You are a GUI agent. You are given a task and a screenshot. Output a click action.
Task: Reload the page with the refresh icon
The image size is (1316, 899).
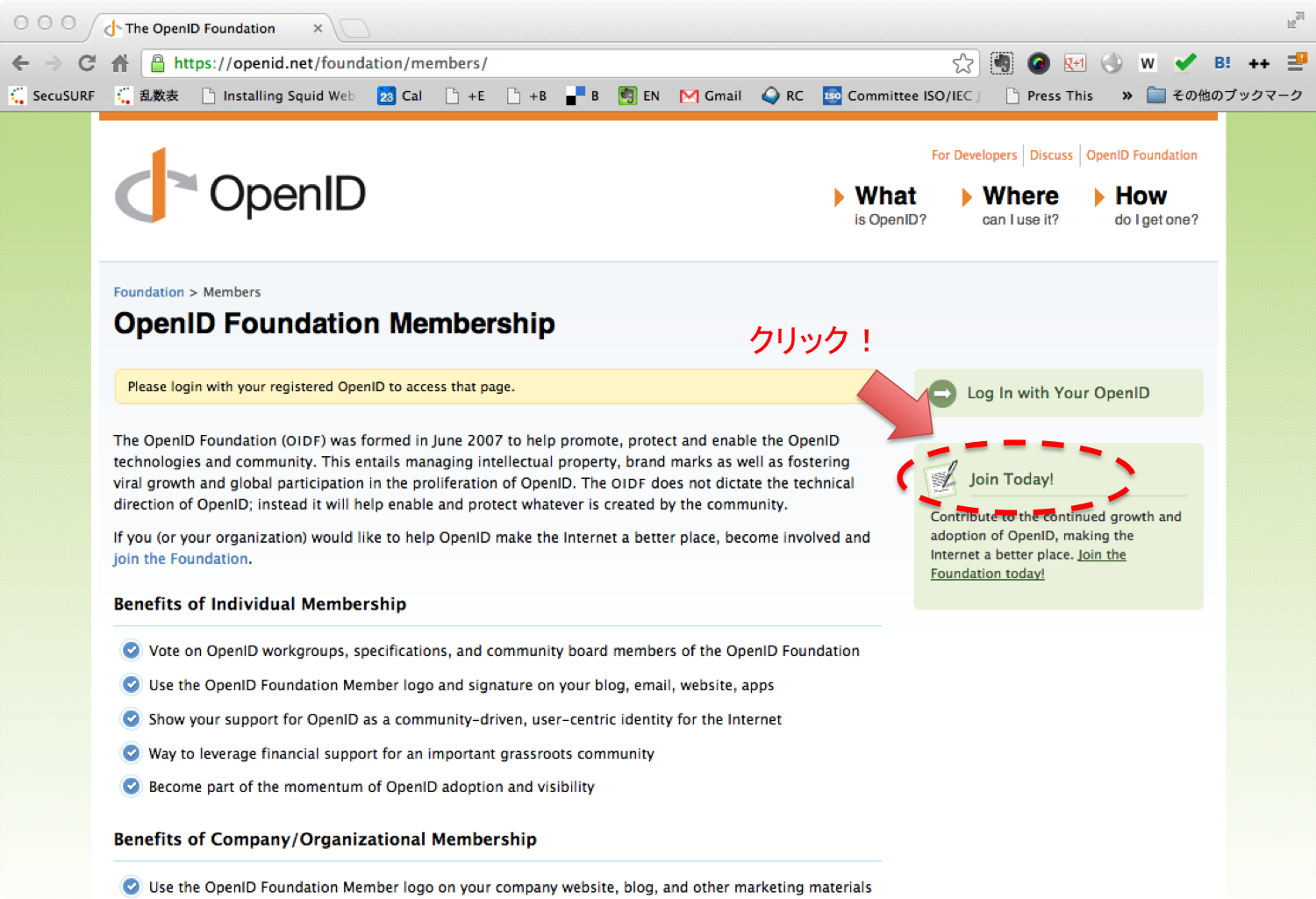[87, 63]
